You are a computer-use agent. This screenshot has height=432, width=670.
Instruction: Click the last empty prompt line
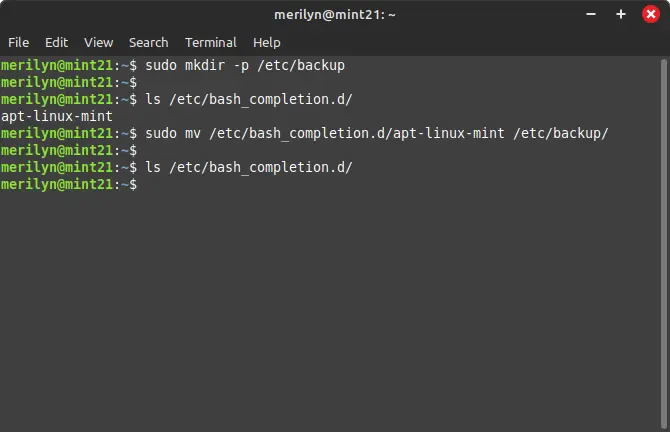point(69,185)
